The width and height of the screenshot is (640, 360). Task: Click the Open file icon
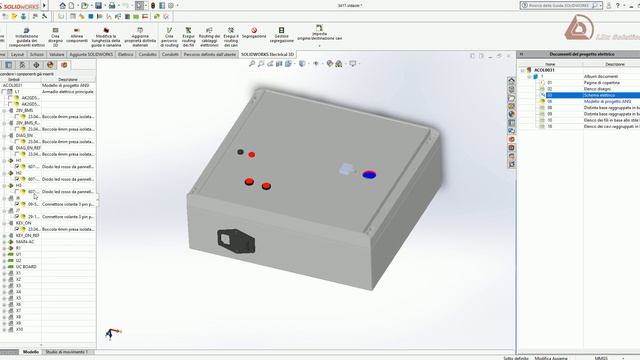point(84,6)
